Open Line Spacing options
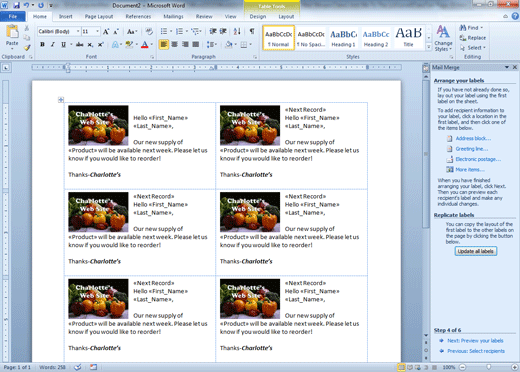The height and width of the screenshot is (372, 520). pyautogui.click(x=211, y=44)
